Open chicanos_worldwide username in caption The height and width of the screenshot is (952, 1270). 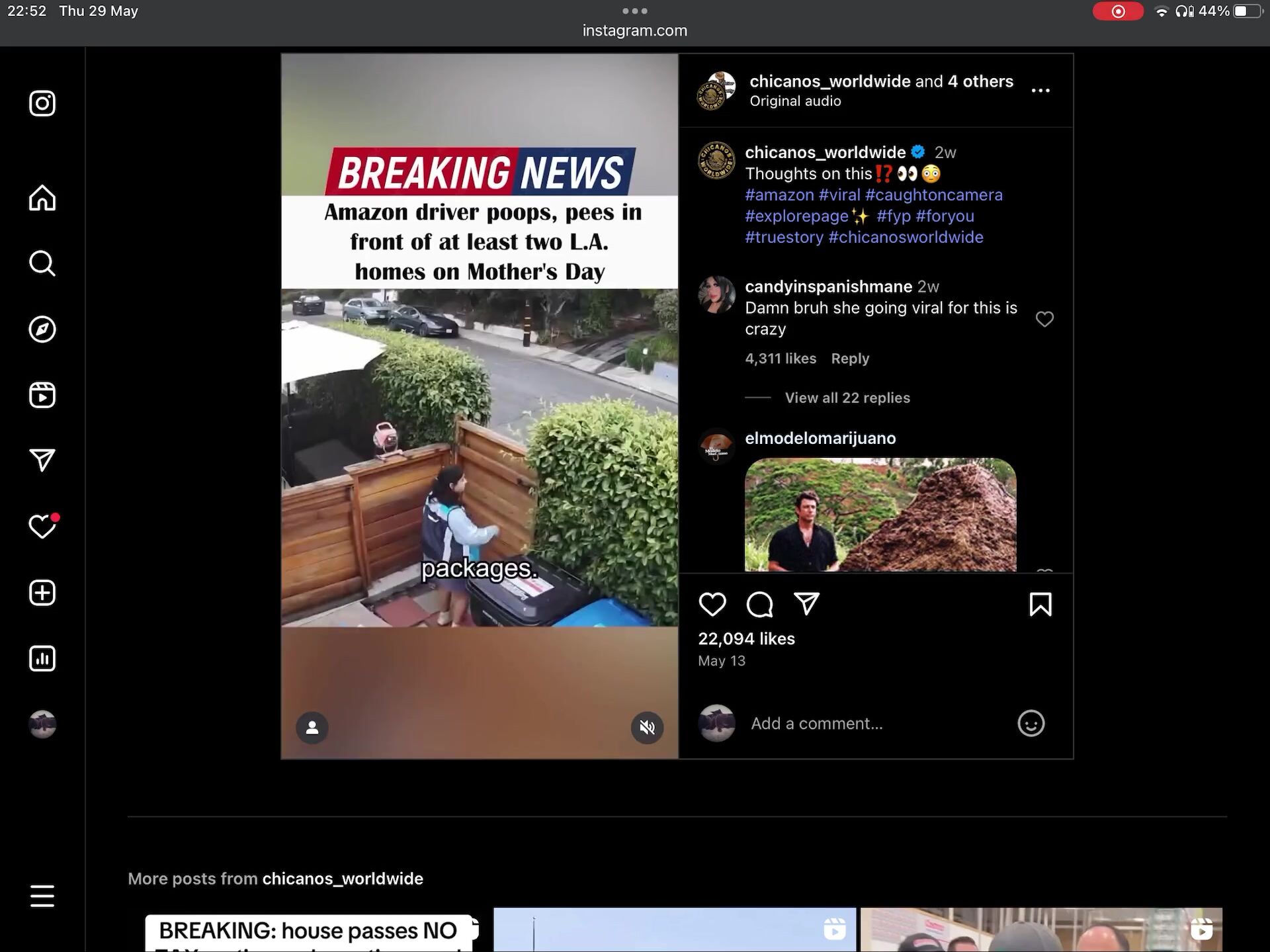coord(825,152)
